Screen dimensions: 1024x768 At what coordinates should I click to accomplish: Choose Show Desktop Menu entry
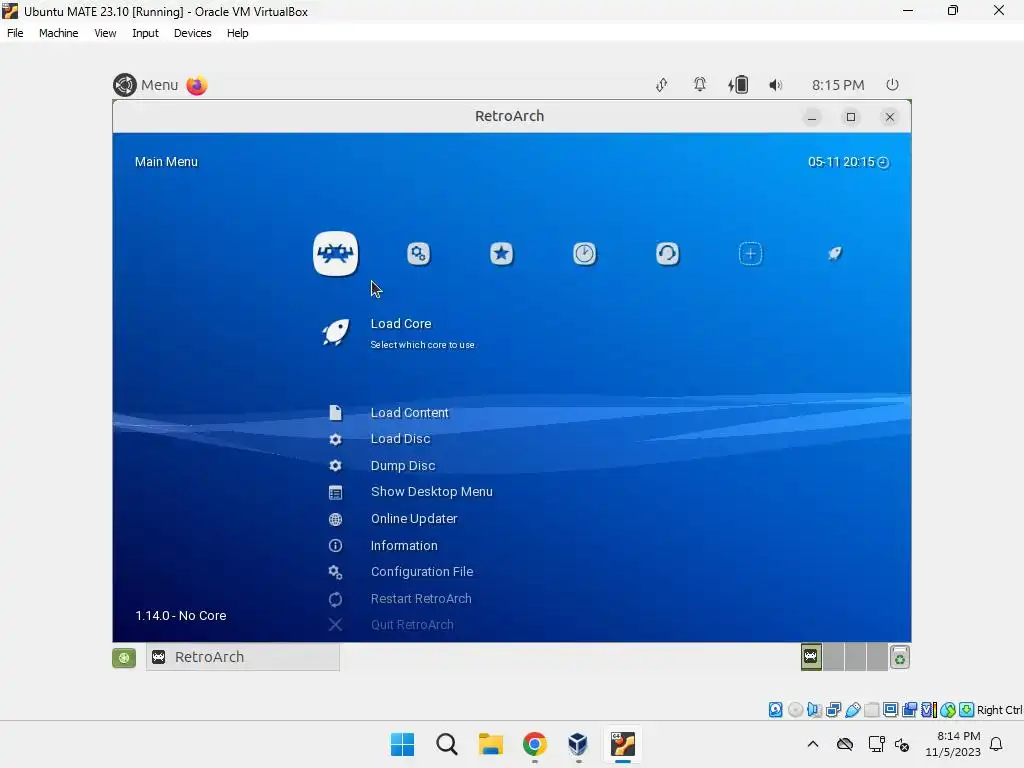tap(432, 492)
